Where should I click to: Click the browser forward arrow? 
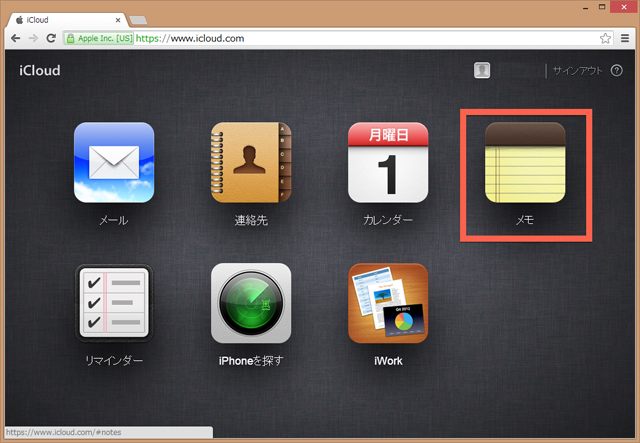tap(33, 38)
